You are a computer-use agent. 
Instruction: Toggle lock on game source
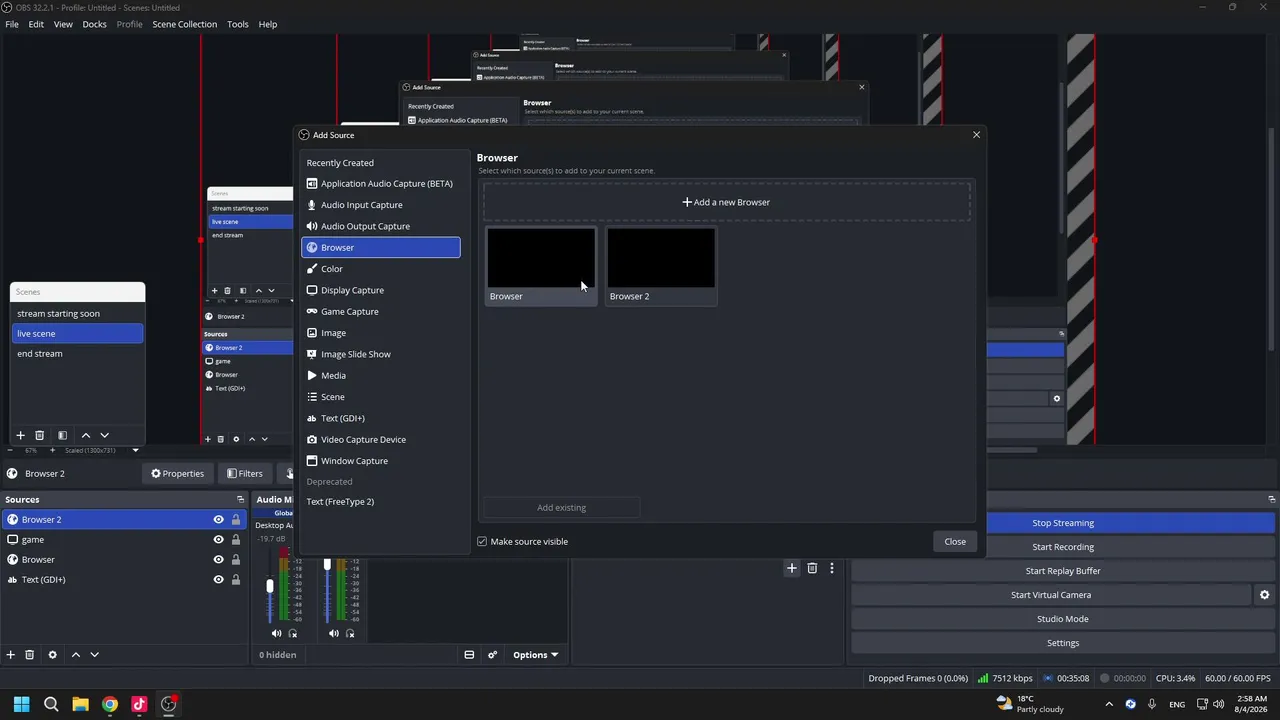coord(236,540)
